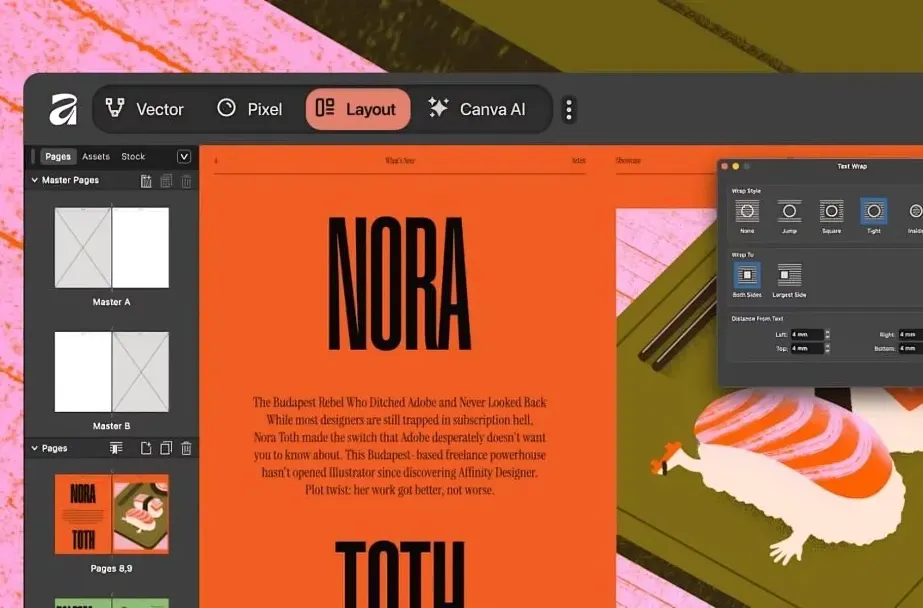Open the Canva AI tools
Viewport: 923px width, 608px height.
point(477,109)
